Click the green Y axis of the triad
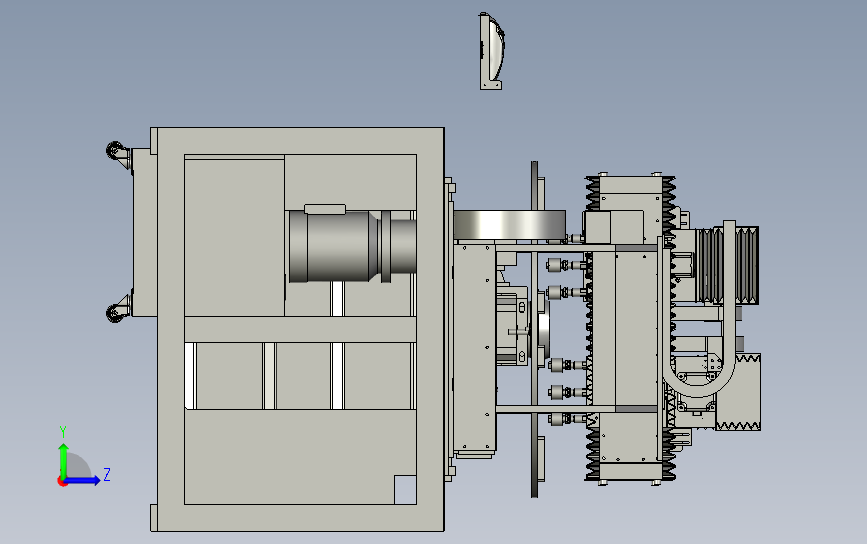 [x=63, y=459]
